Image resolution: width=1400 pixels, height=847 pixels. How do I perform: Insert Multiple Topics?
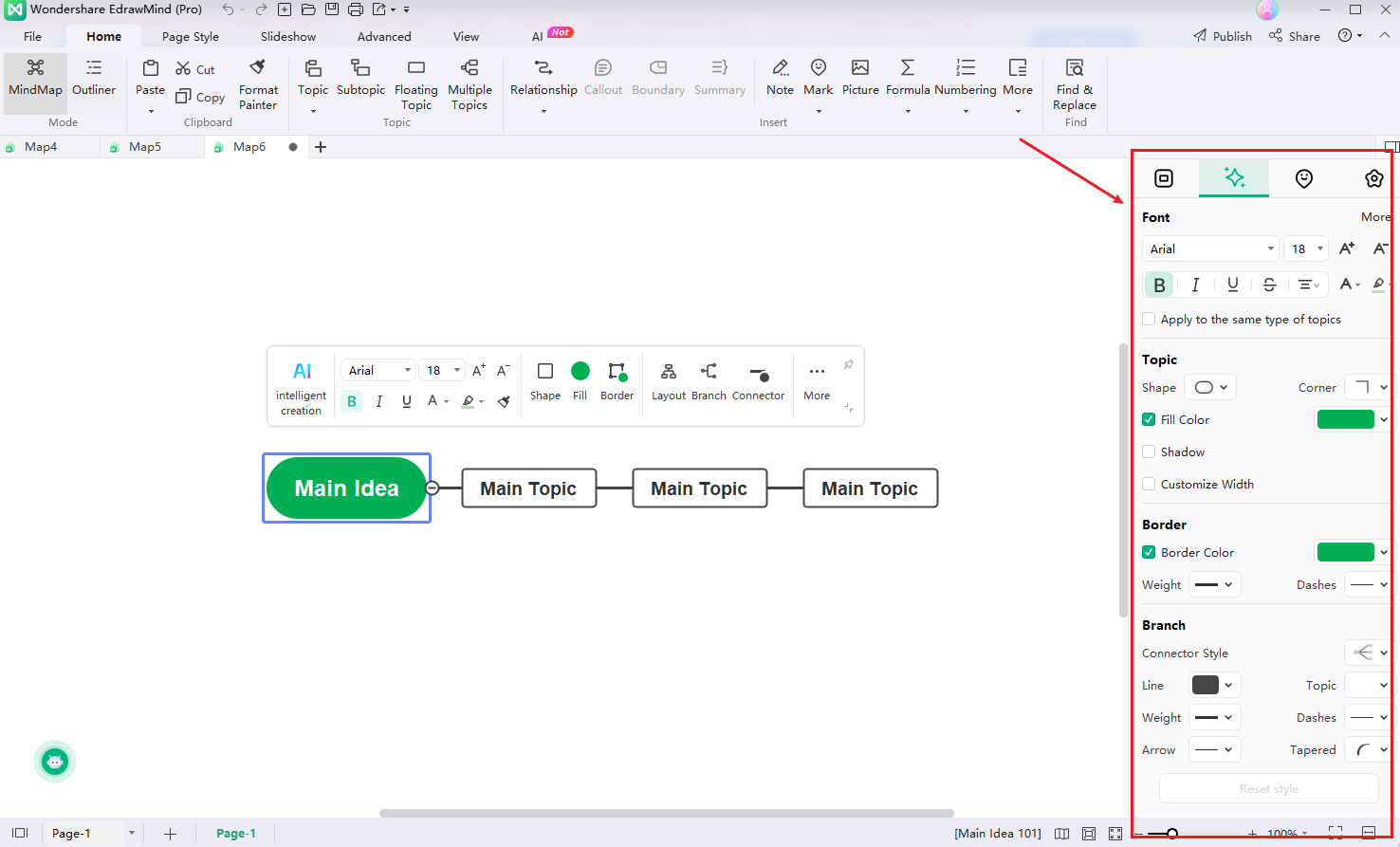(470, 84)
